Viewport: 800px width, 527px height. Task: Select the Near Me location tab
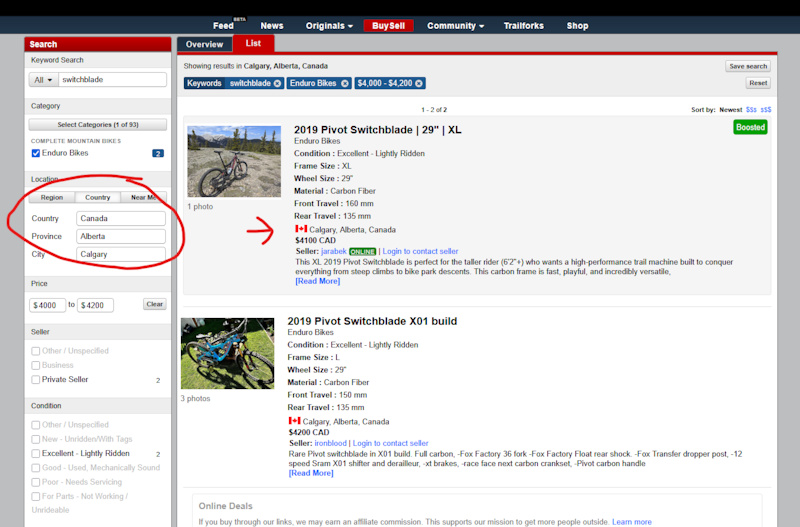coord(143,197)
